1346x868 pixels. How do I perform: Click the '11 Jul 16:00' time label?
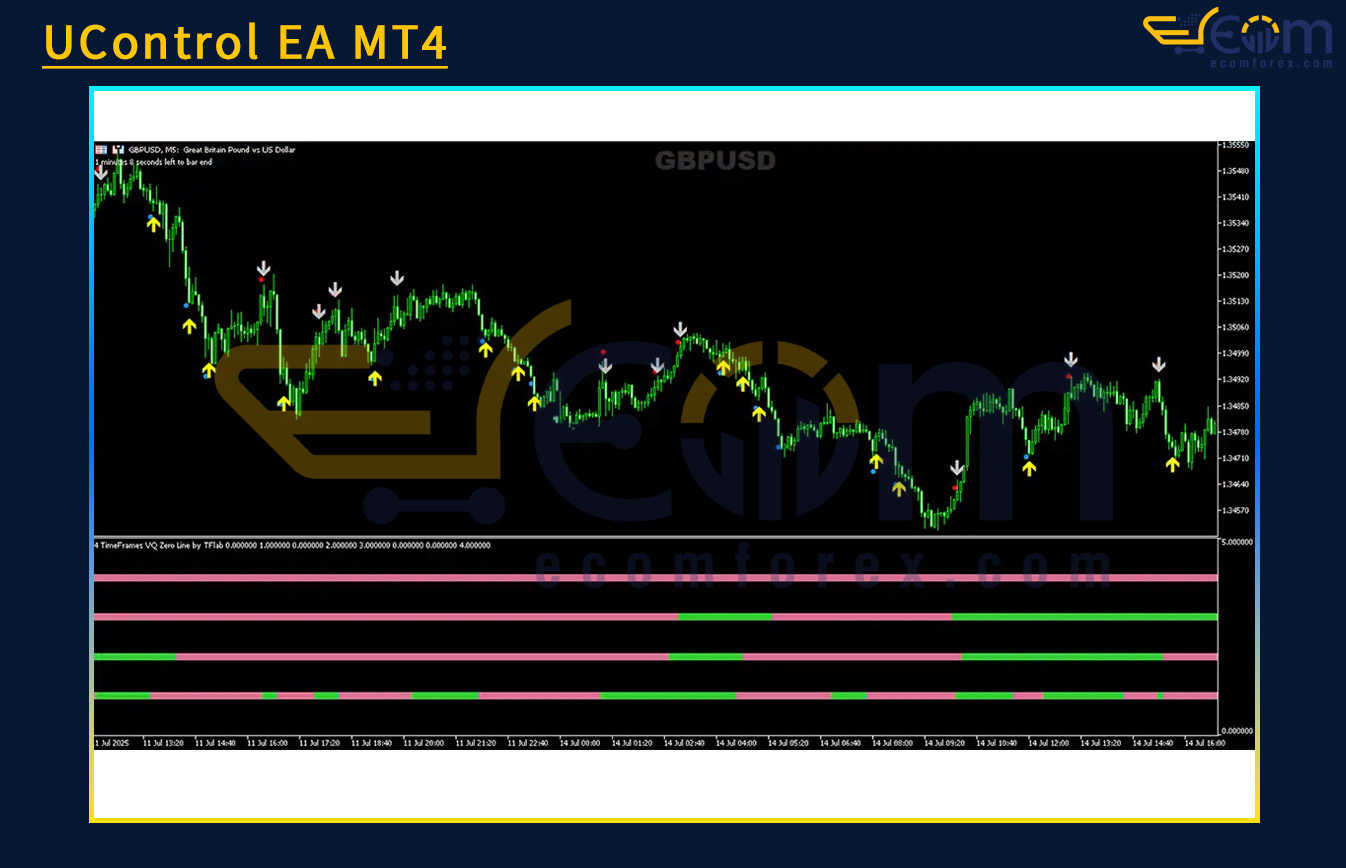coord(267,743)
